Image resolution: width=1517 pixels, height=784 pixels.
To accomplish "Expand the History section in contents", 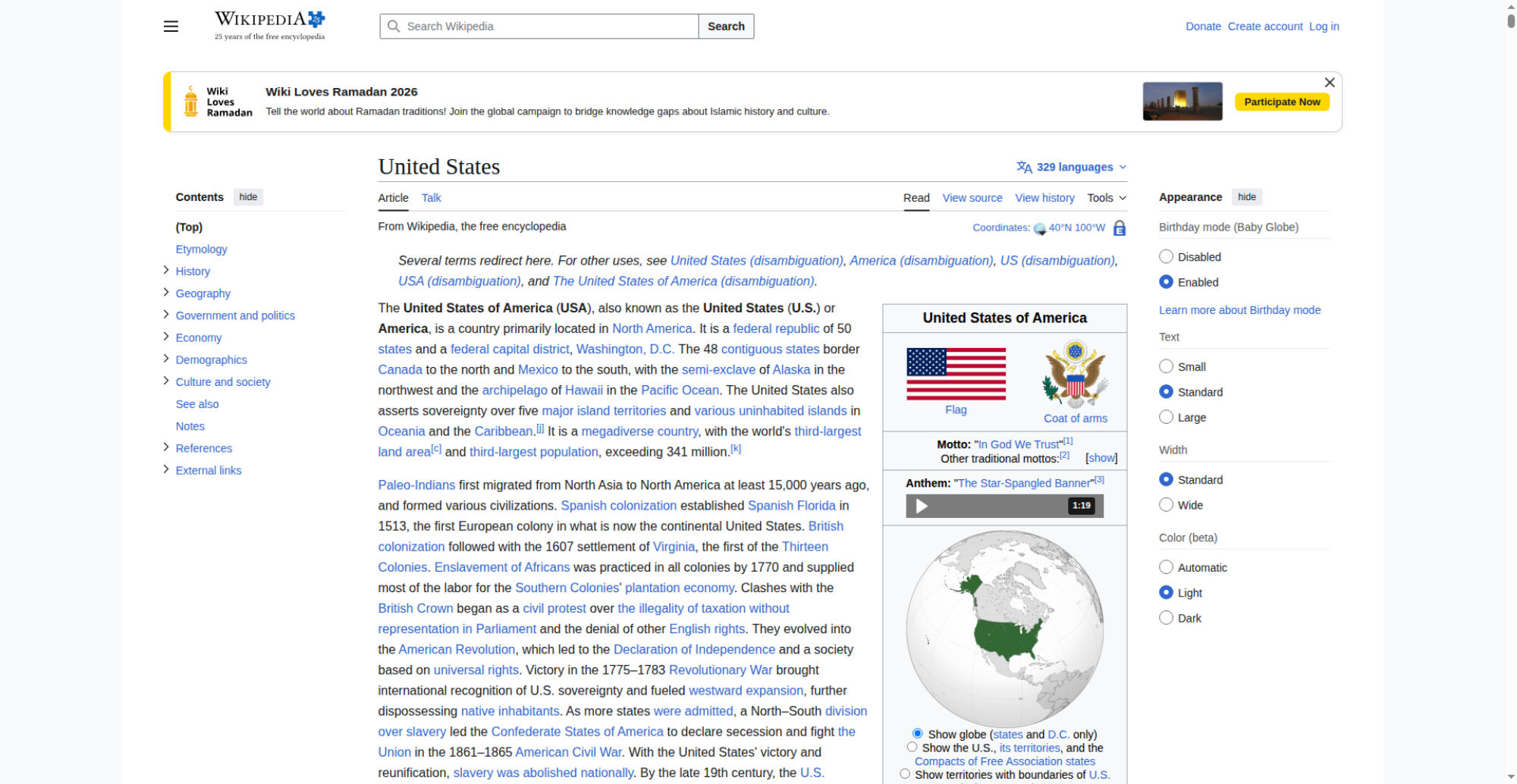I will (x=166, y=271).
